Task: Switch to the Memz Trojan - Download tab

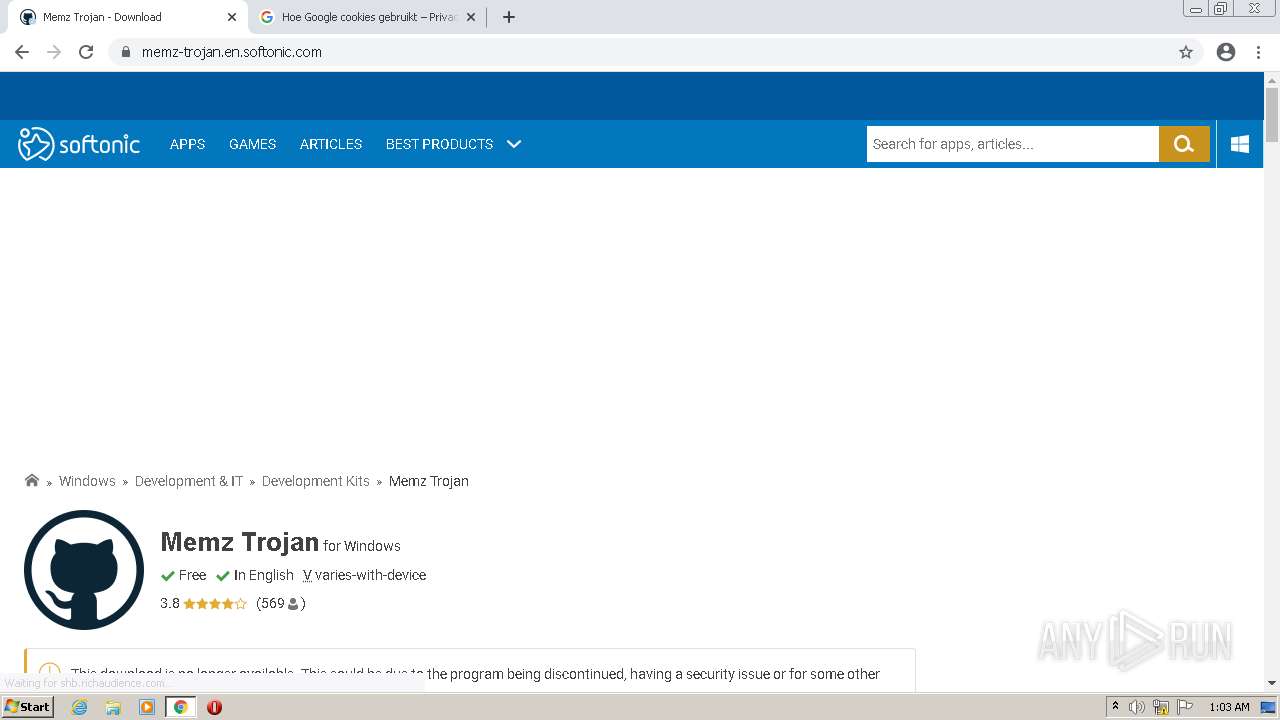Action: pyautogui.click(x=127, y=17)
